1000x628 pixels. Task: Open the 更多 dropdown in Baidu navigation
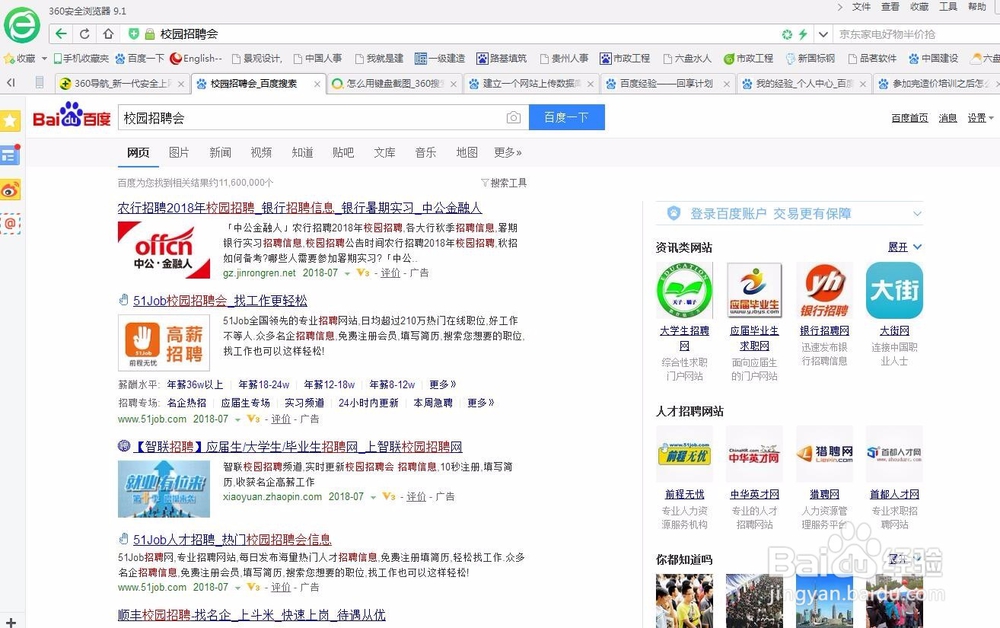click(505, 152)
